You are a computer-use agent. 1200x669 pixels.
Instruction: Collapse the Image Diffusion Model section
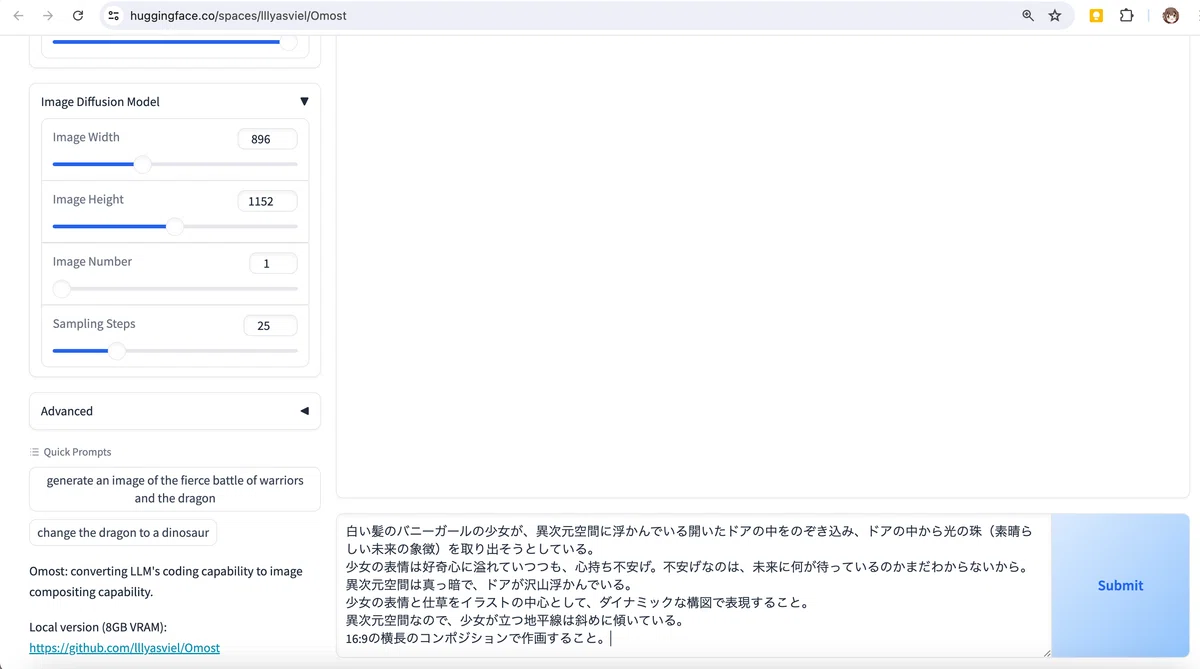pyautogui.click(x=304, y=102)
